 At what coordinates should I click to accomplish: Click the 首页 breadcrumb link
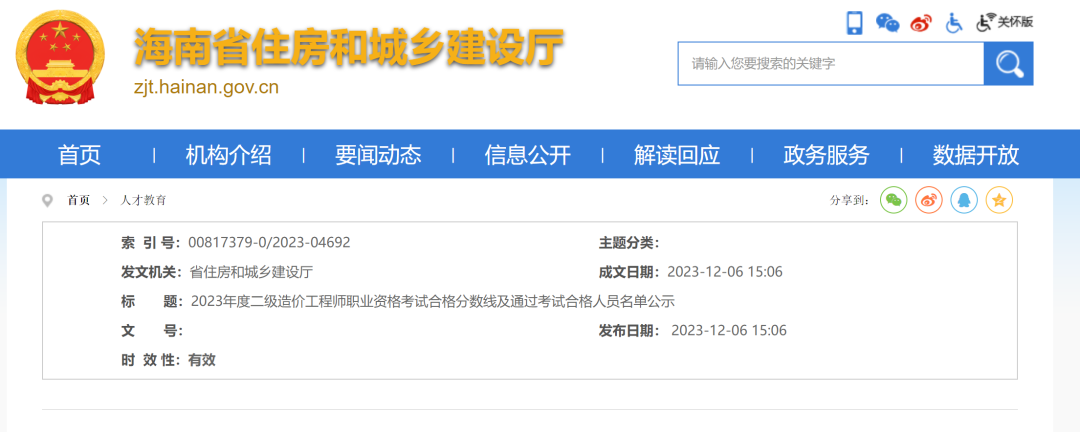coord(79,200)
